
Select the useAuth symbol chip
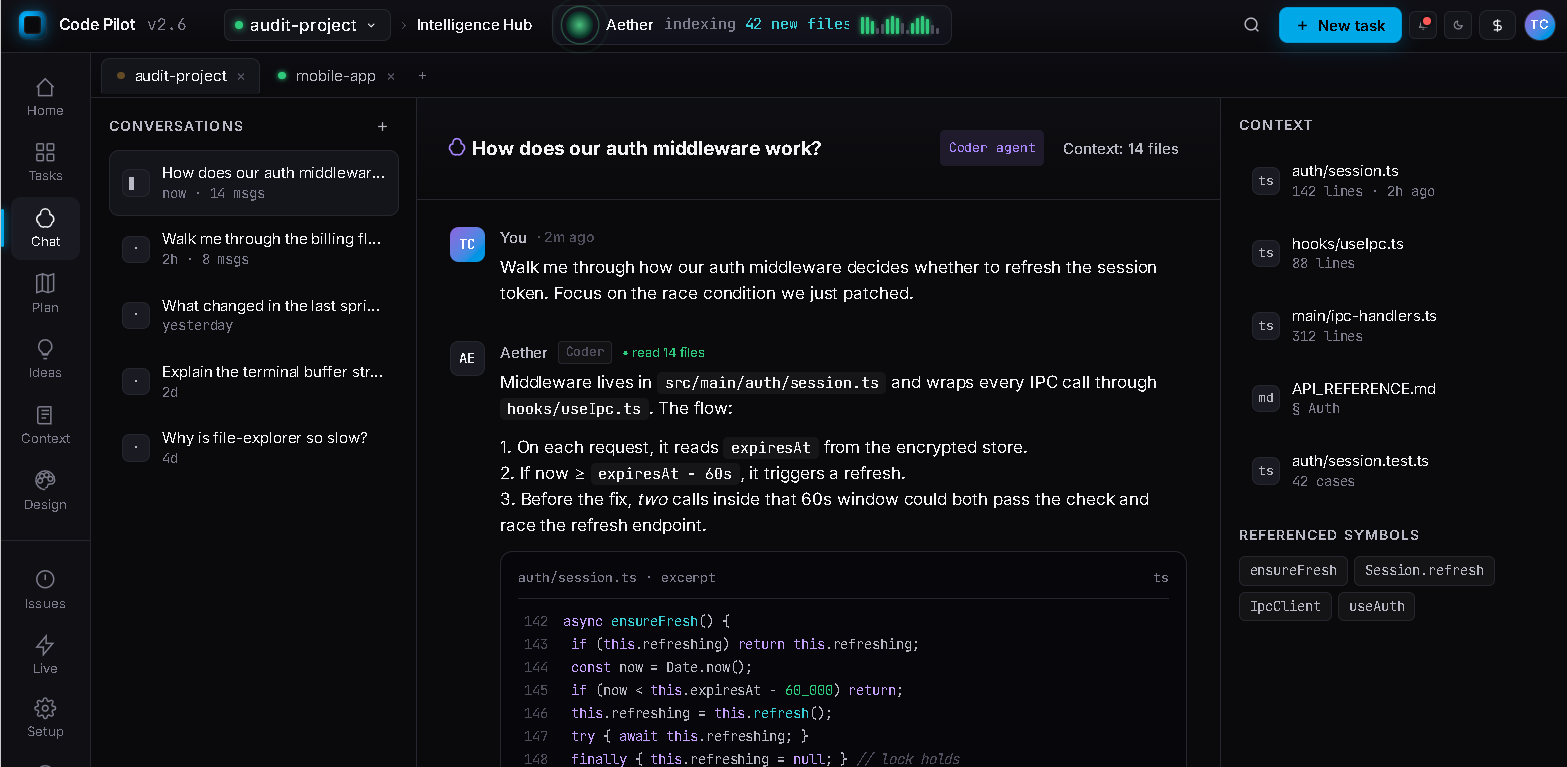pos(1376,606)
